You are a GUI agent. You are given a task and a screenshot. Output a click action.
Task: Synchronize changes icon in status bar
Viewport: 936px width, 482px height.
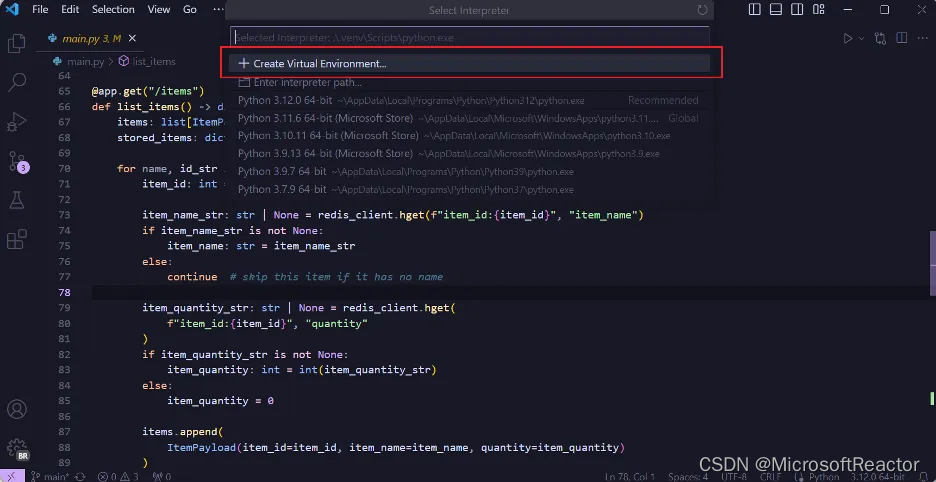[x=81, y=477]
